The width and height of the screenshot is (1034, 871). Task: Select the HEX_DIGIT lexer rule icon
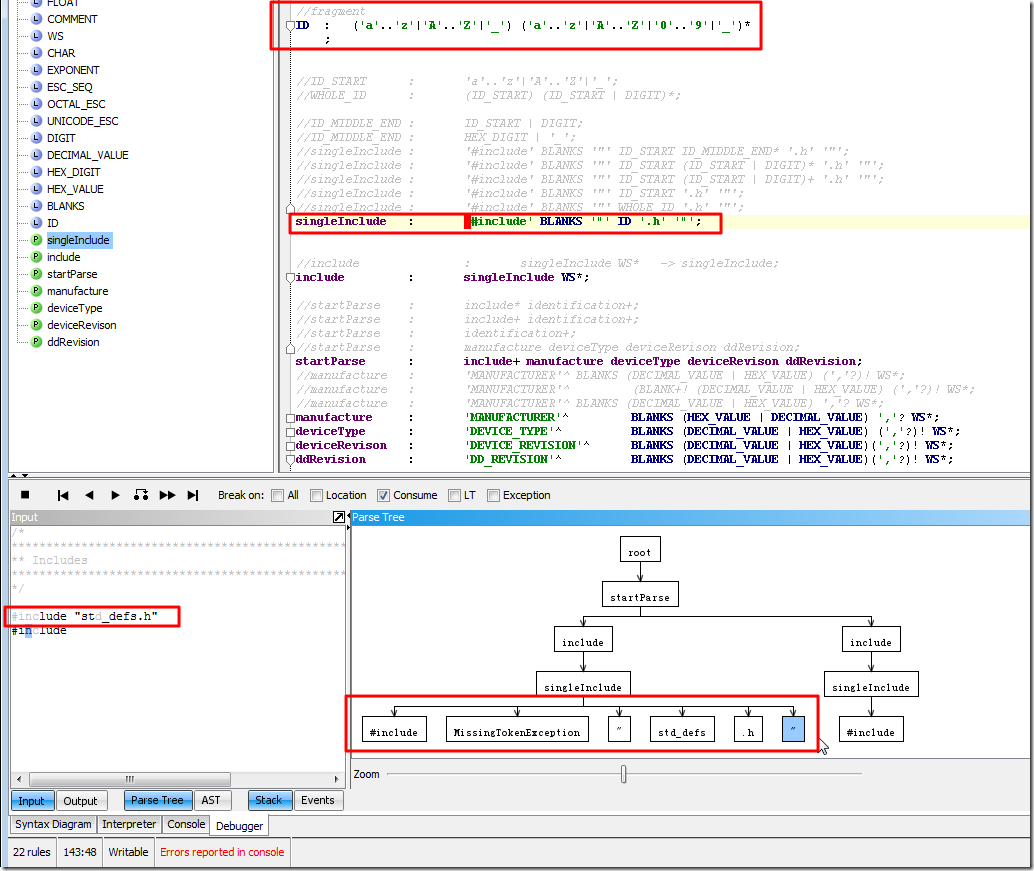point(37,172)
